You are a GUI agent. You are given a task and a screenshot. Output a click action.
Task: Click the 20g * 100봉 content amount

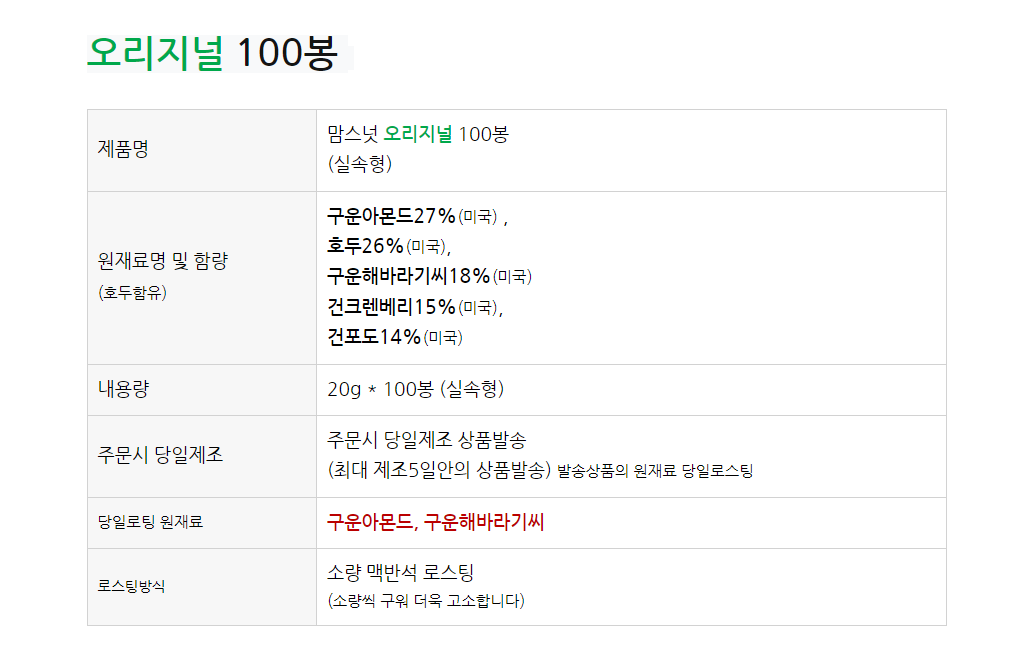[415, 390]
